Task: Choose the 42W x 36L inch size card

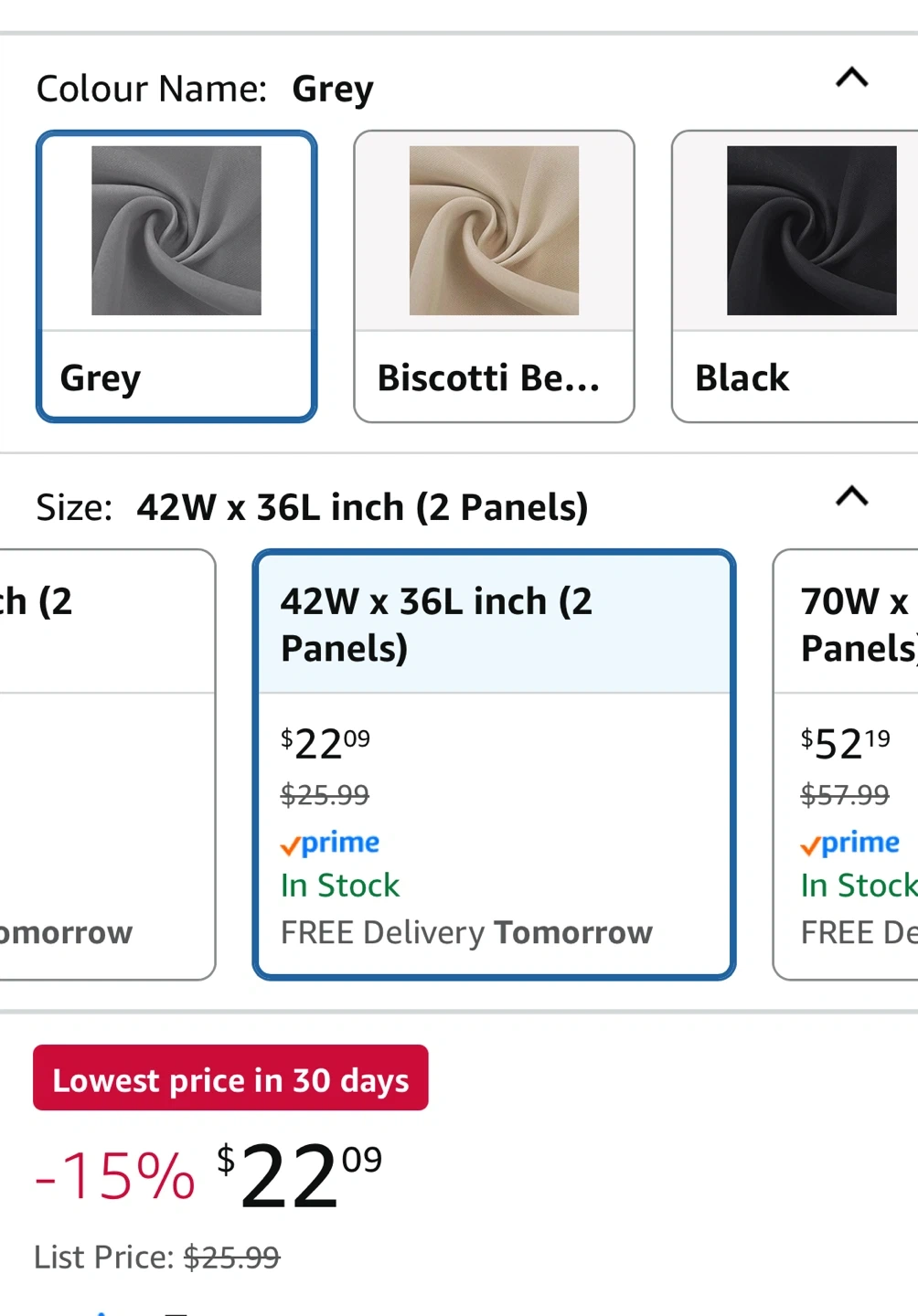Action: tap(494, 765)
